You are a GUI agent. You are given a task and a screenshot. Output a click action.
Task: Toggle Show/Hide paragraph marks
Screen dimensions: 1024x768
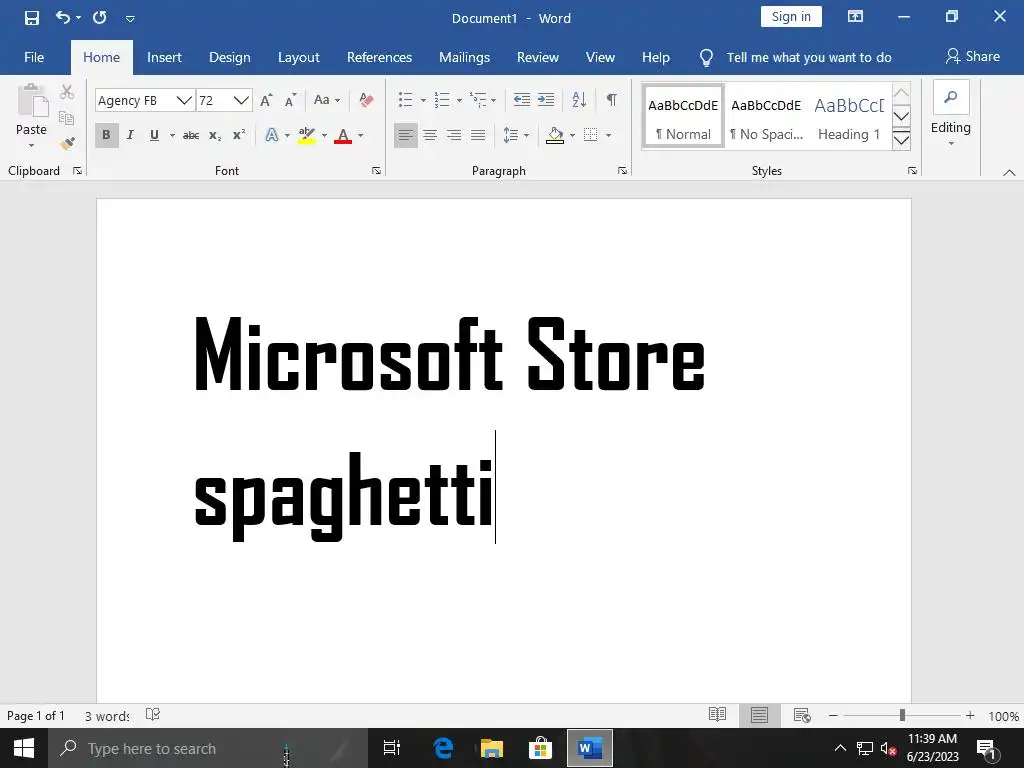click(612, 100)
